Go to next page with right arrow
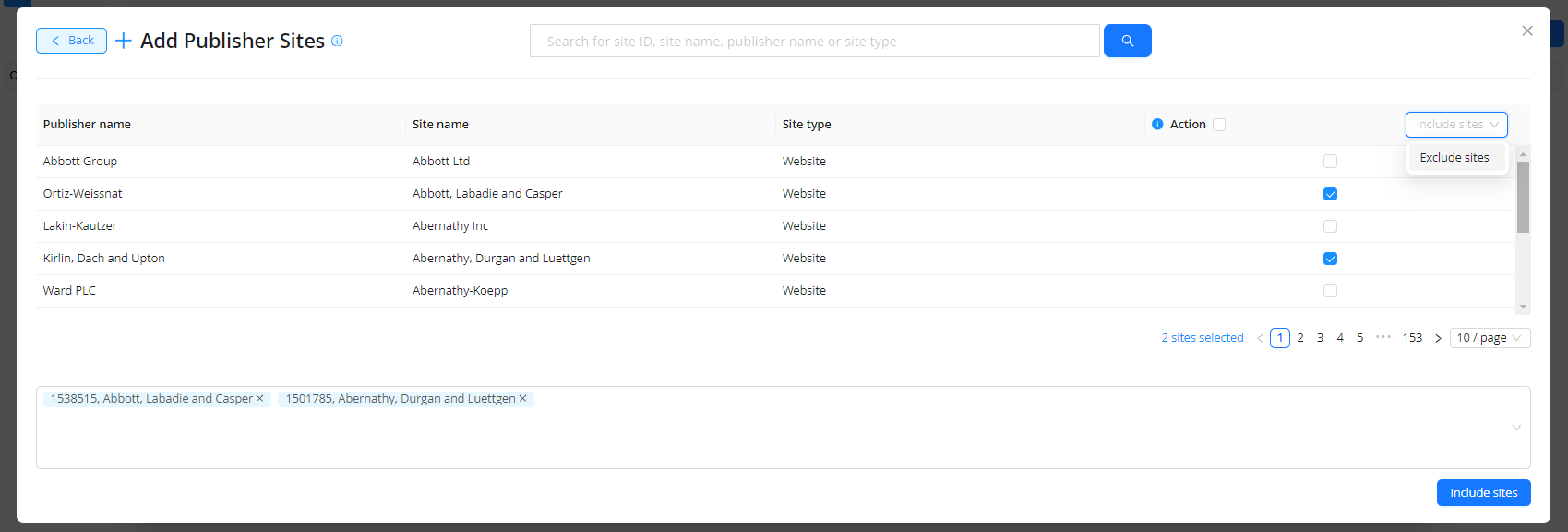 [x=1438, y=338]
